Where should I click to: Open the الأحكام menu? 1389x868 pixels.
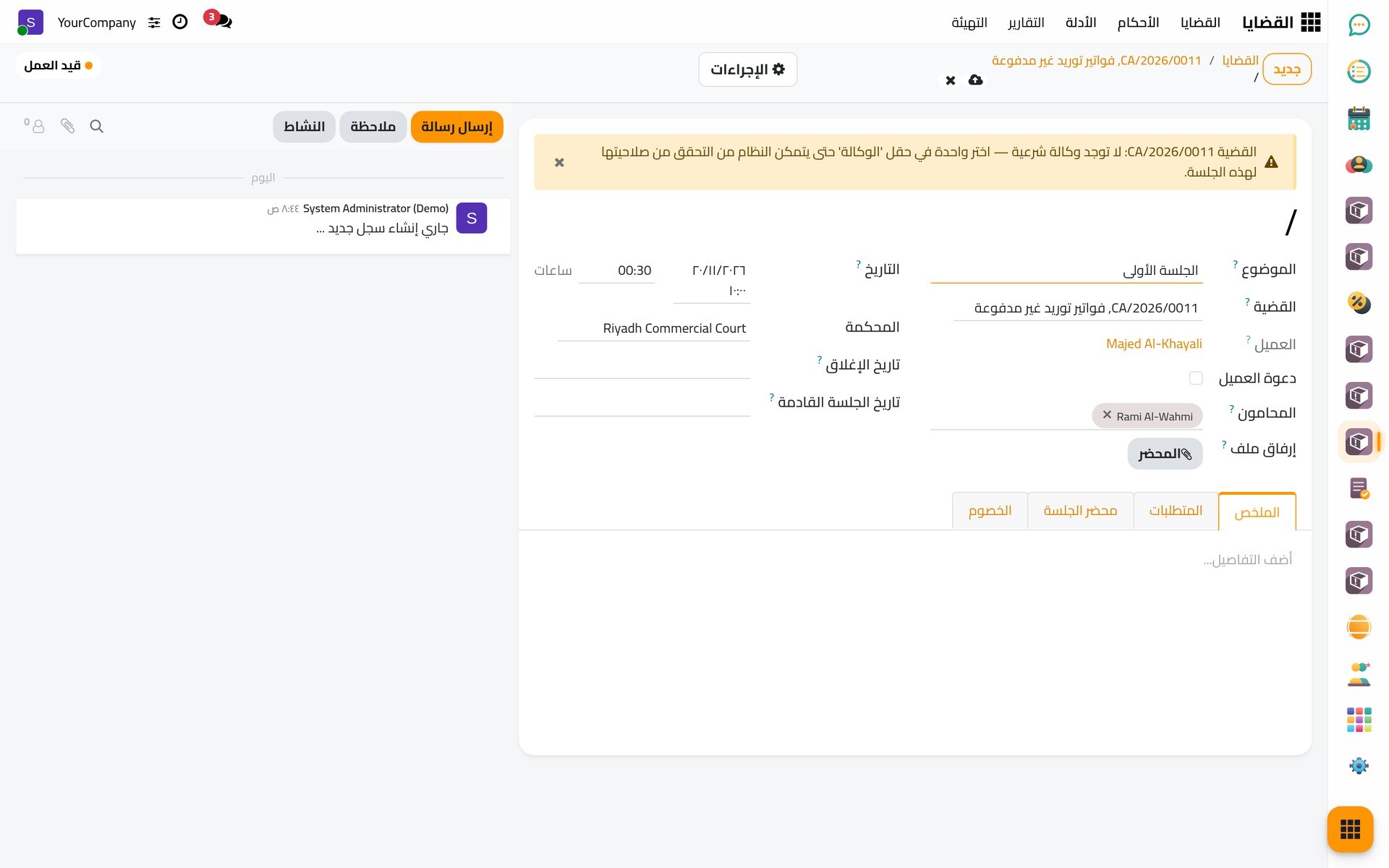click(x=1138, y=22)
